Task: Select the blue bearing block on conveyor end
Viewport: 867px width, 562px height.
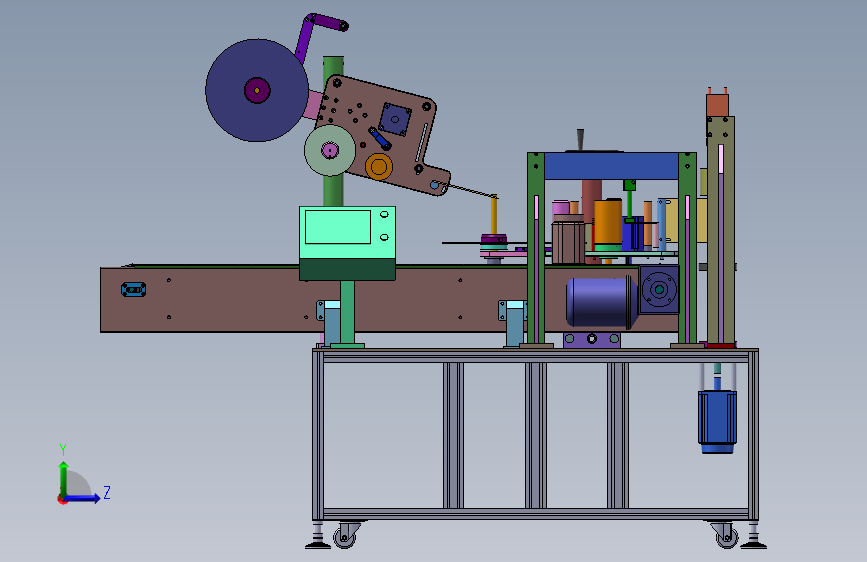Action: [133, 289]
